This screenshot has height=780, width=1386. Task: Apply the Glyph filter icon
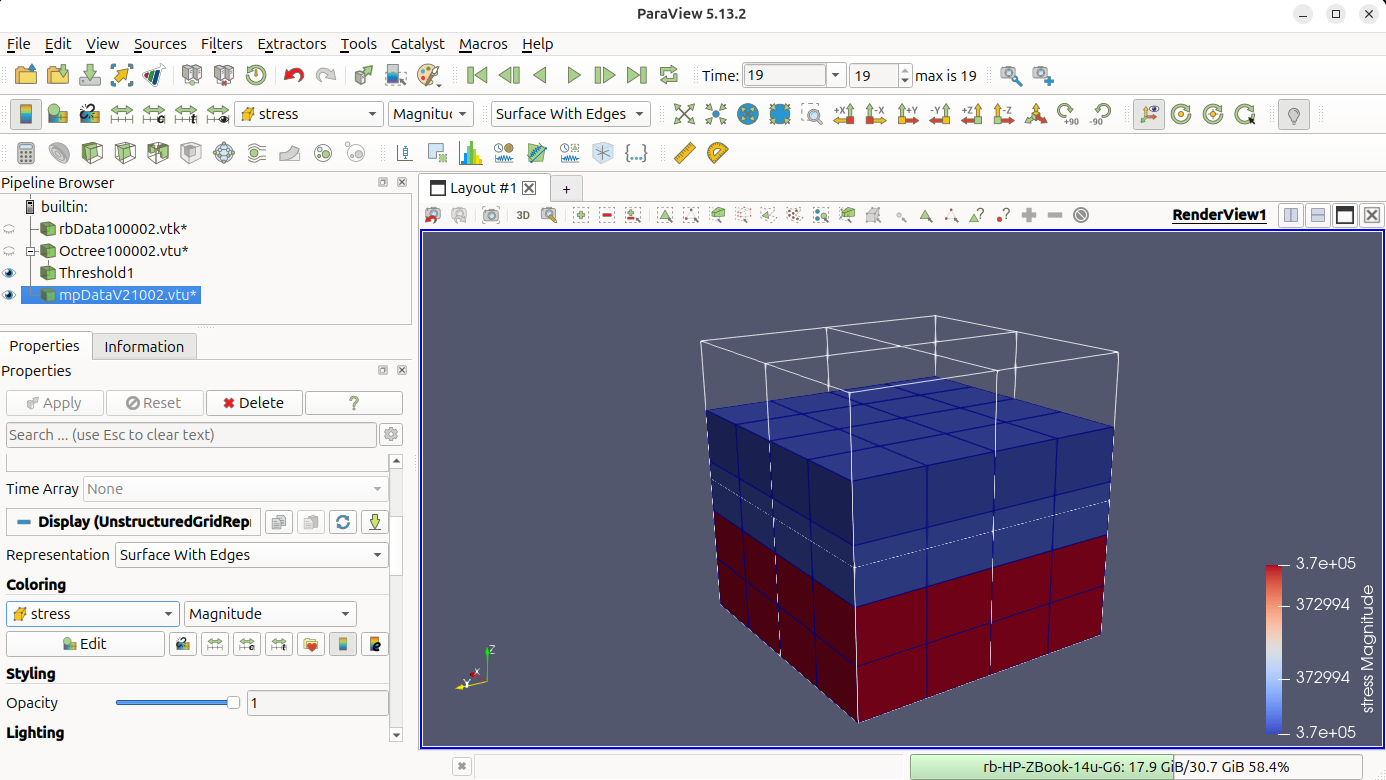224,153
